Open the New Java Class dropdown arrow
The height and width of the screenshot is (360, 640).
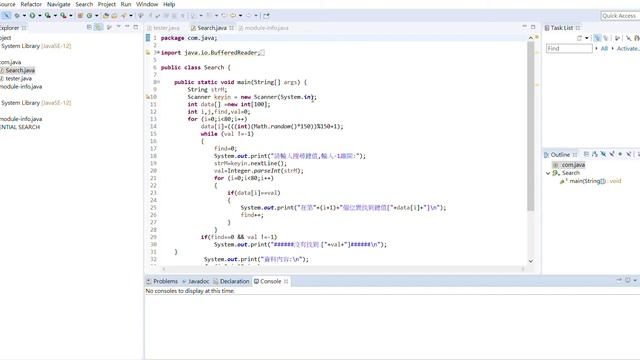pyautogui.click(x=96, y=16)
